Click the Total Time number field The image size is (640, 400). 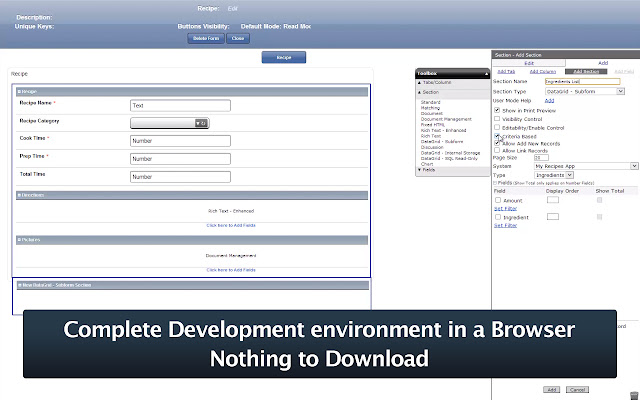pyautogui.click(x=180, y=177)
